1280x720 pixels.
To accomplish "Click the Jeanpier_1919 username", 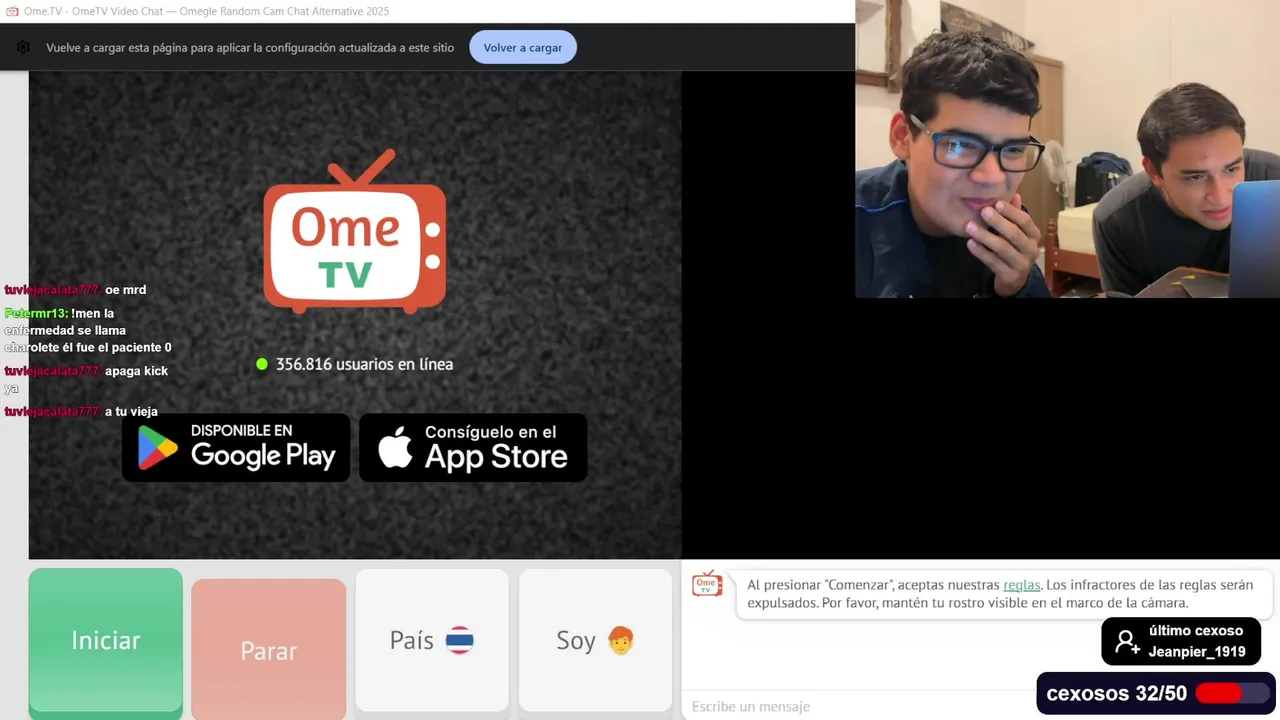I will click(1197, 652).
